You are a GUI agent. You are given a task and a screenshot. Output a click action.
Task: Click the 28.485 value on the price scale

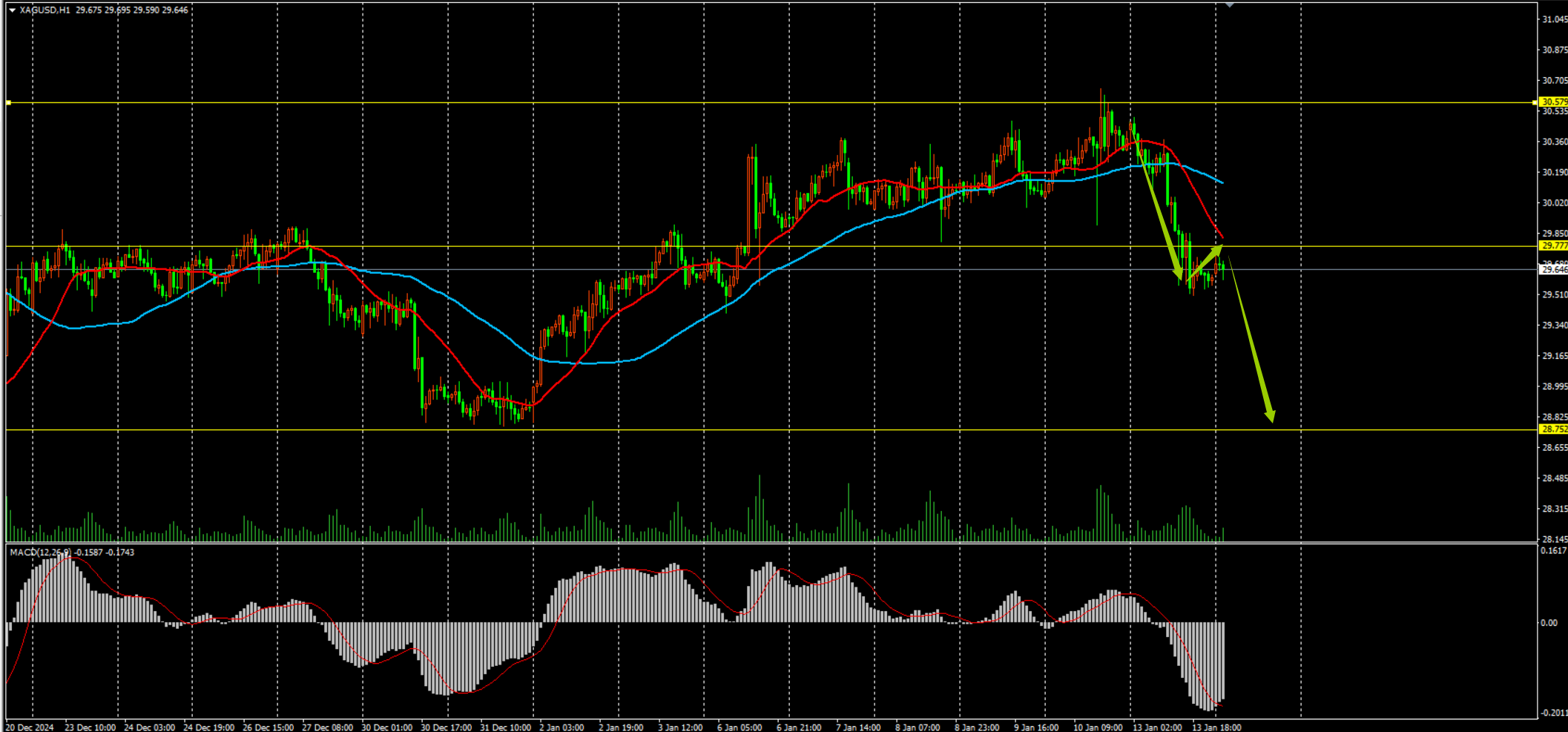click(1555, 478)
